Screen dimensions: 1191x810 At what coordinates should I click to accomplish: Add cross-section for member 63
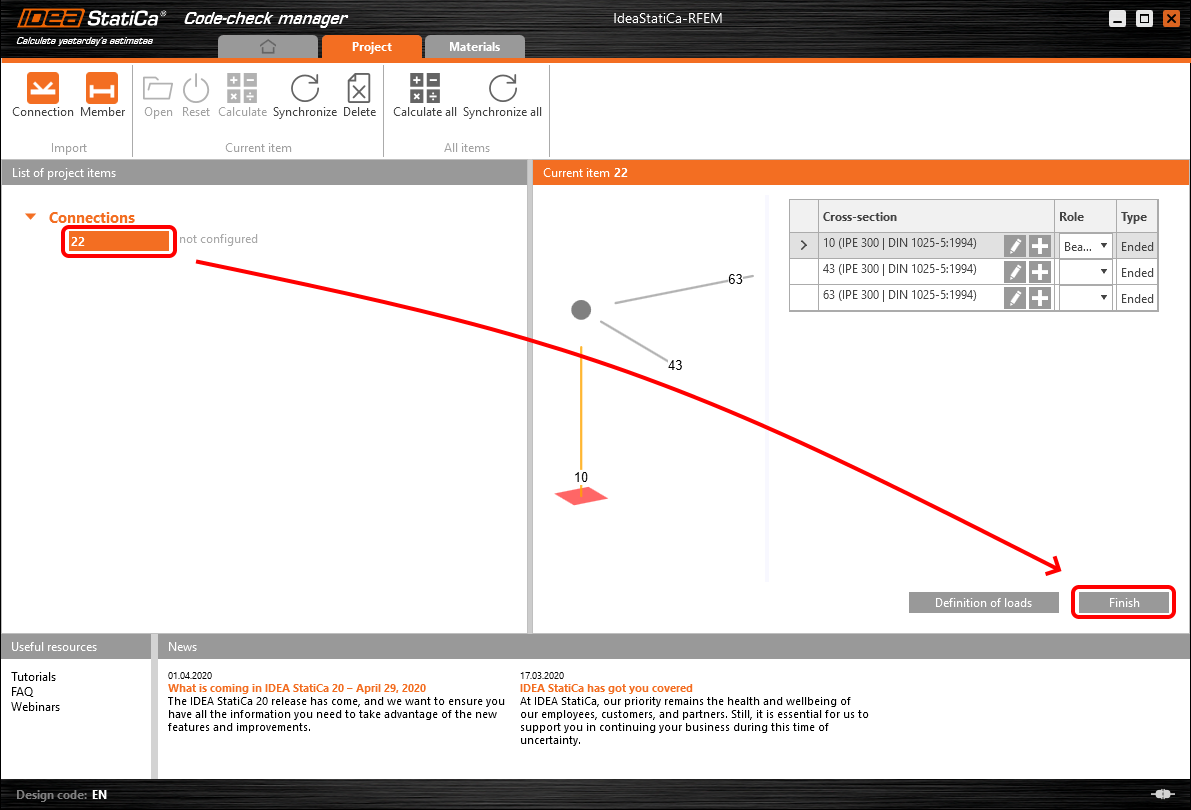click(1040, 298)
